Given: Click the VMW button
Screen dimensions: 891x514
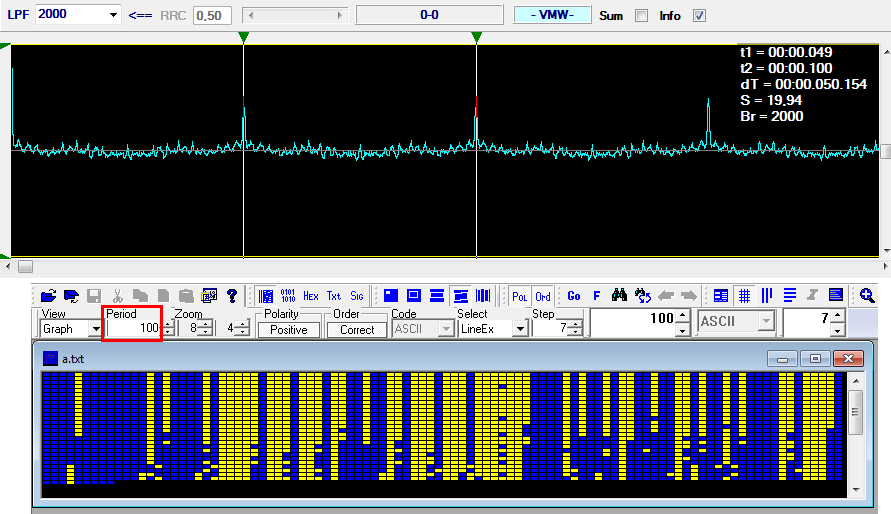Looking at the screenshot, I should [552, 15].
